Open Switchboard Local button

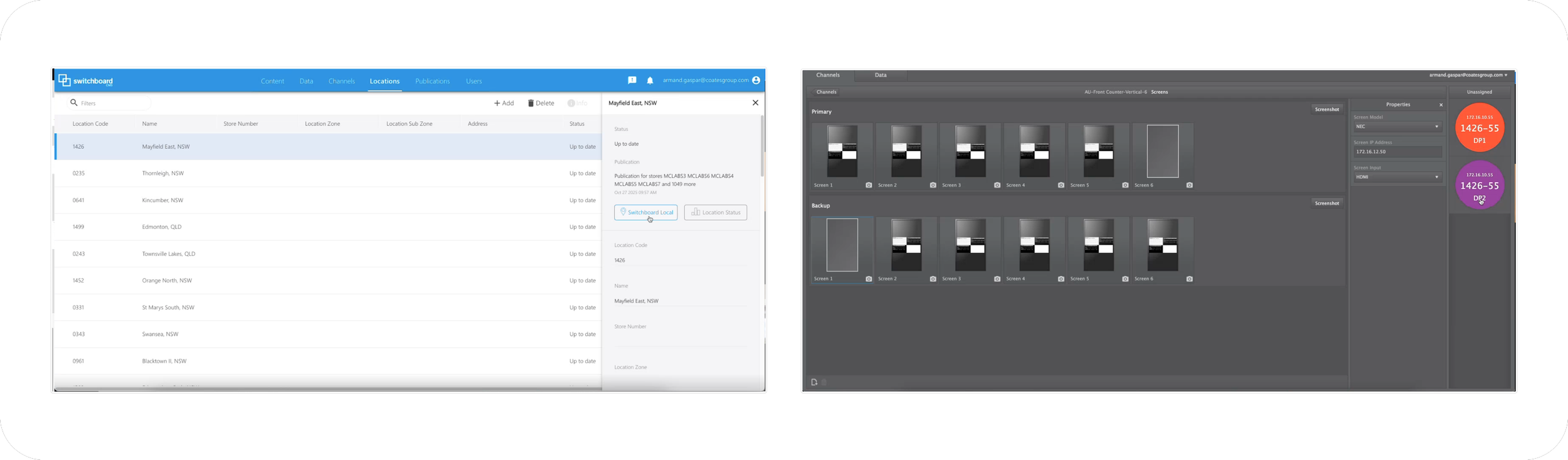pos(646,212)
